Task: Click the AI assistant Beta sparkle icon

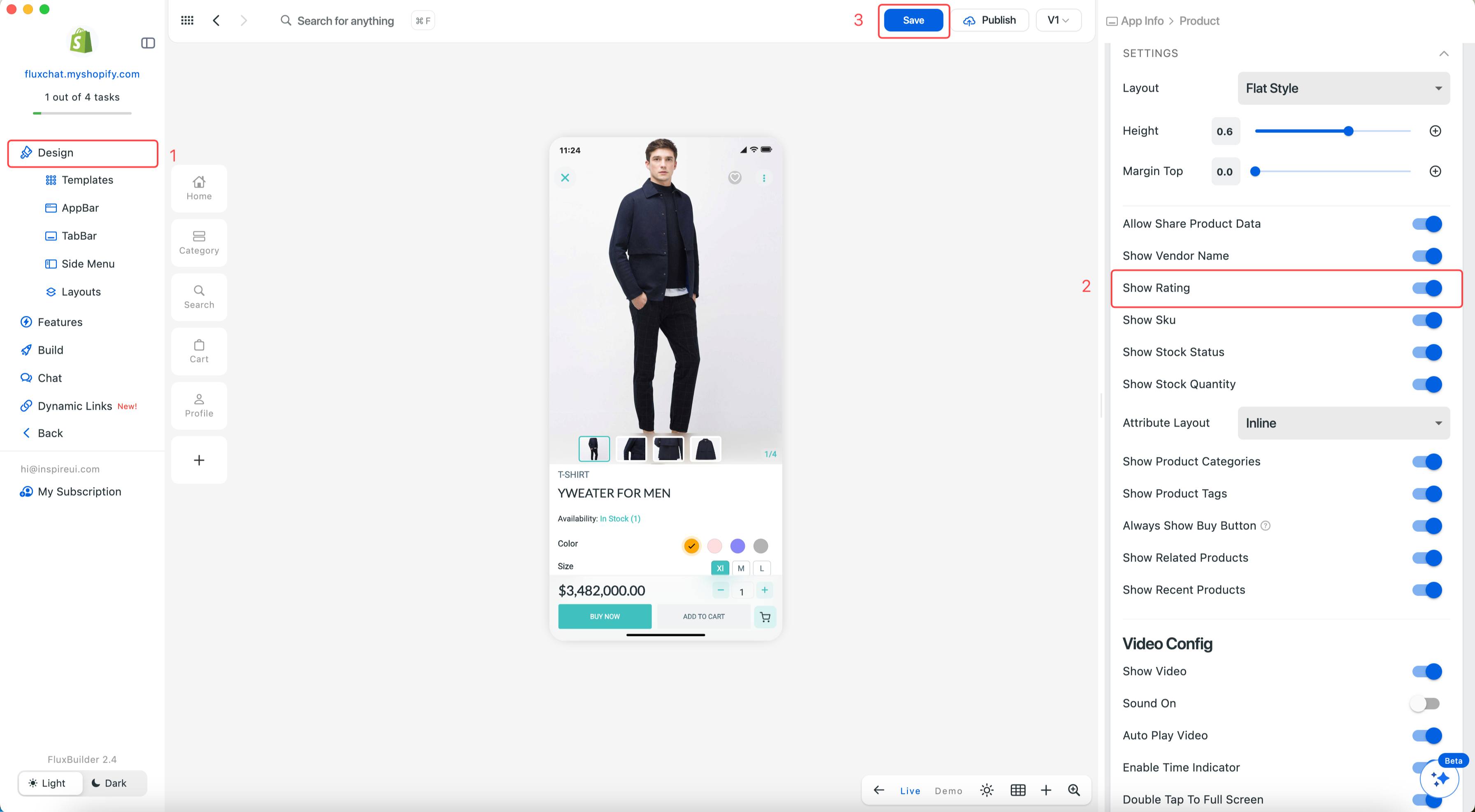Action: (x=1439, y=778)
